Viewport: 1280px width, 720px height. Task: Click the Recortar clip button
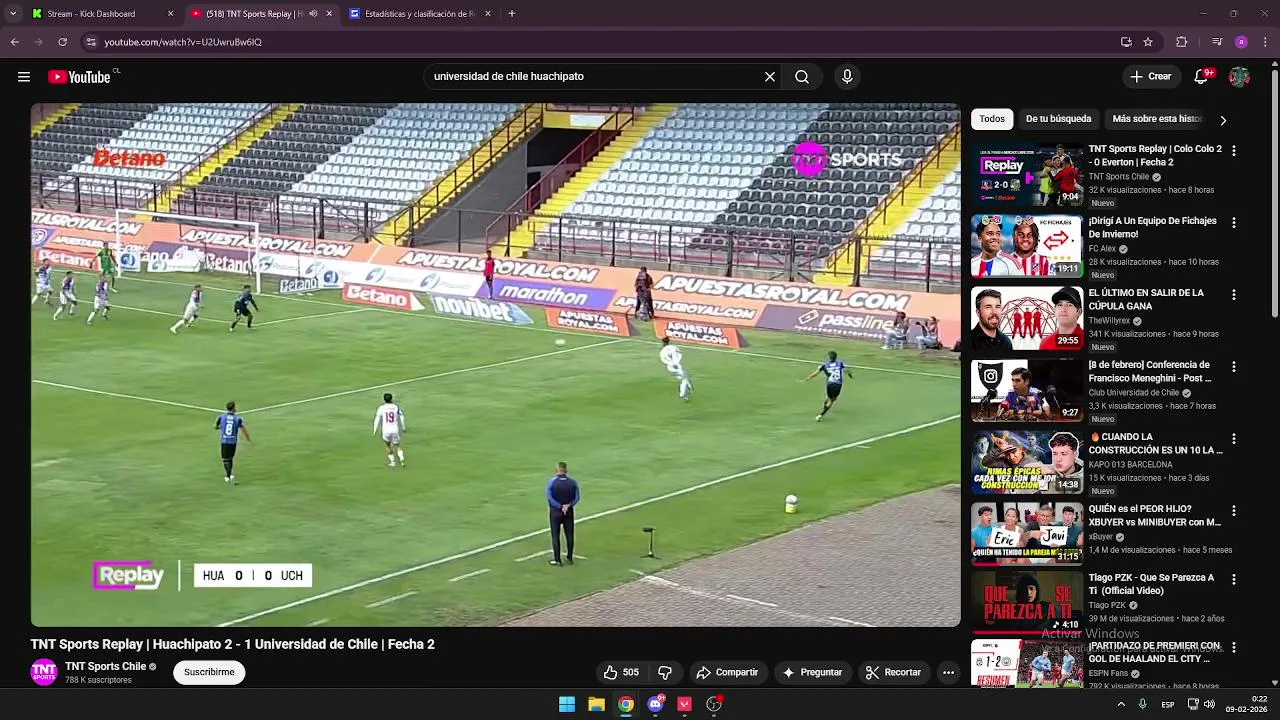point(893,672)
